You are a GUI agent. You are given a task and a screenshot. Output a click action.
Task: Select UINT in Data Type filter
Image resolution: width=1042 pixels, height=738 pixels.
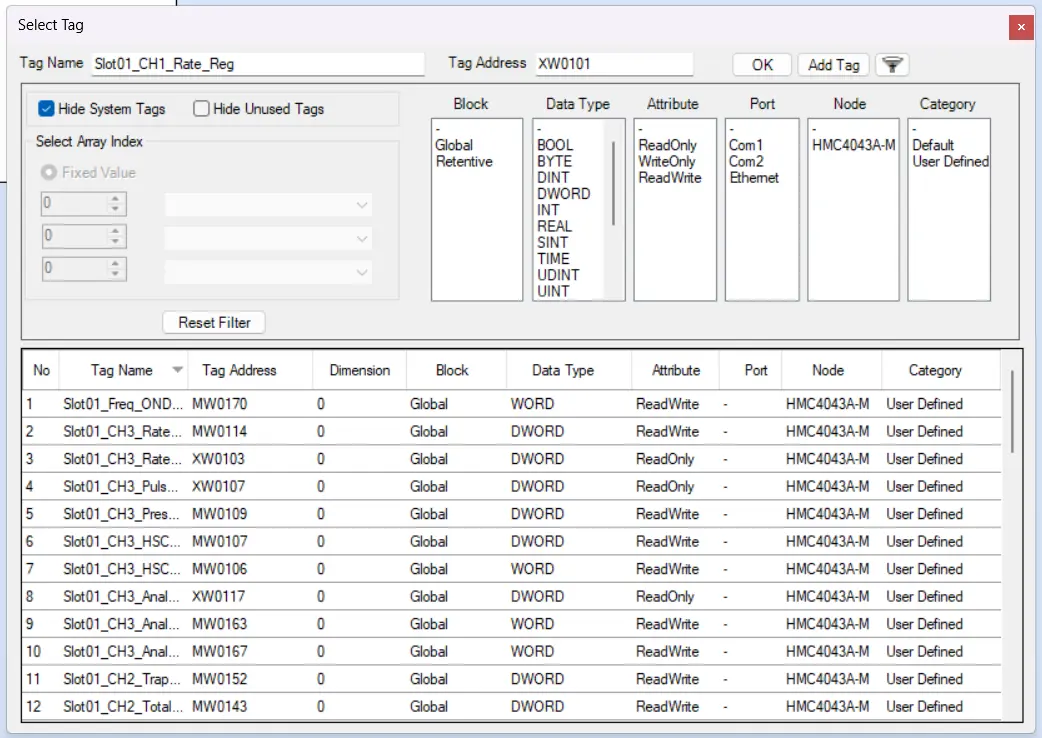[x=553, y=291]
